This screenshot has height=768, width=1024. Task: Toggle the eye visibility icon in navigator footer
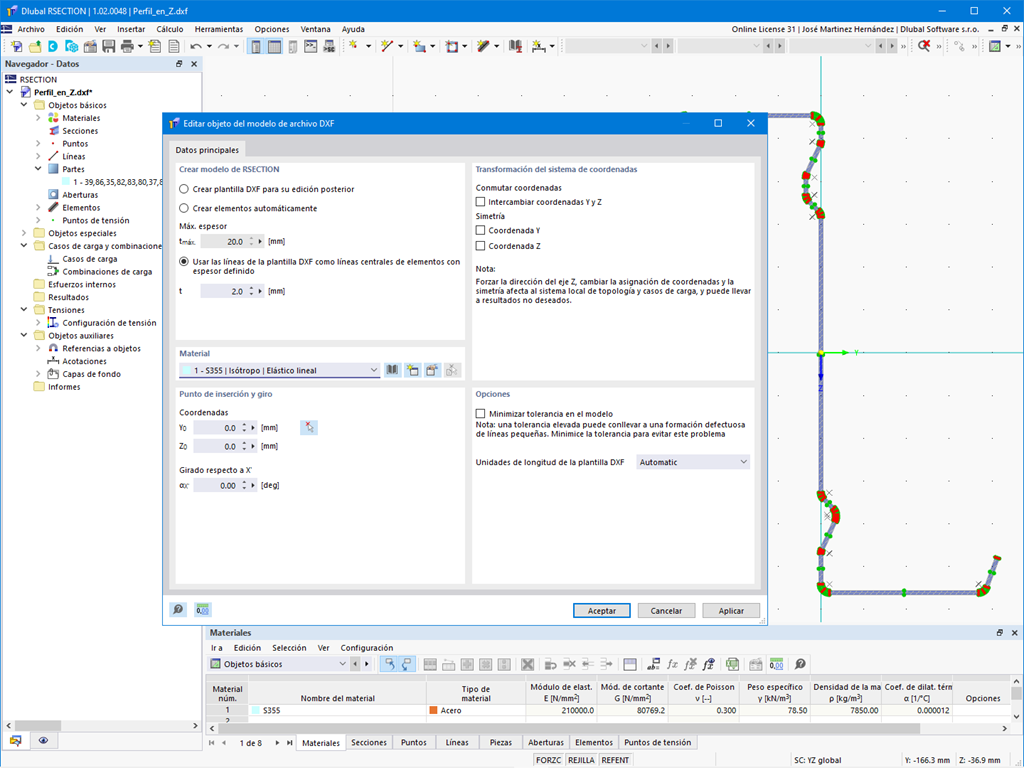coord(43,741)
